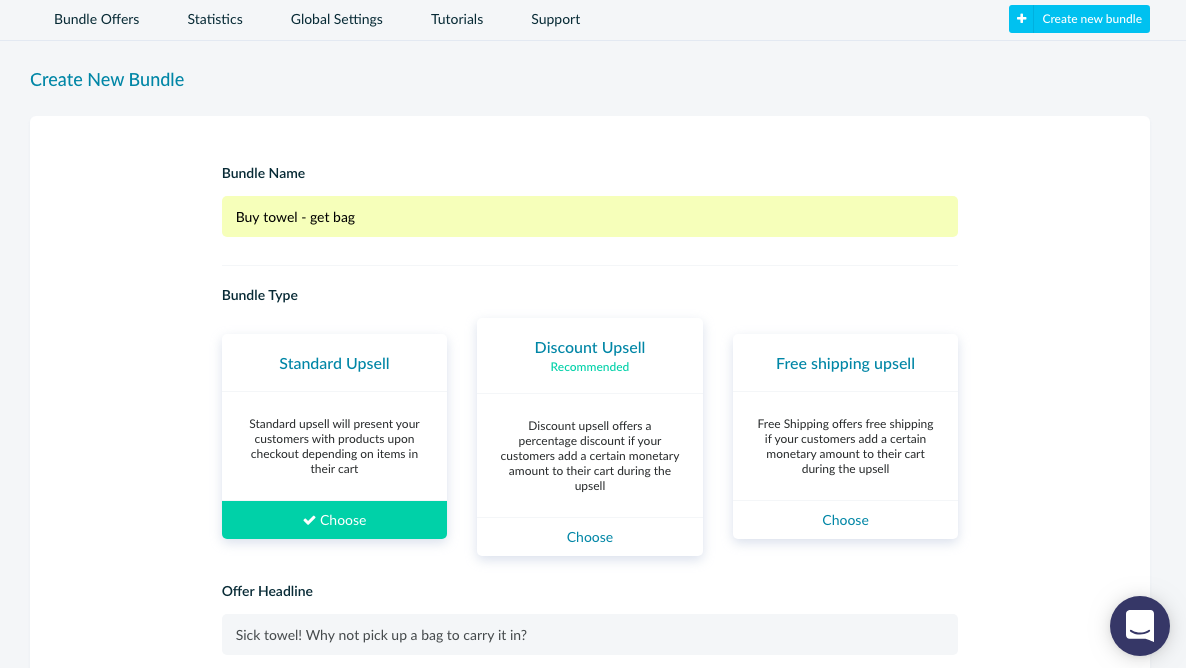Click the Offer Headline text field

point(589,634)
